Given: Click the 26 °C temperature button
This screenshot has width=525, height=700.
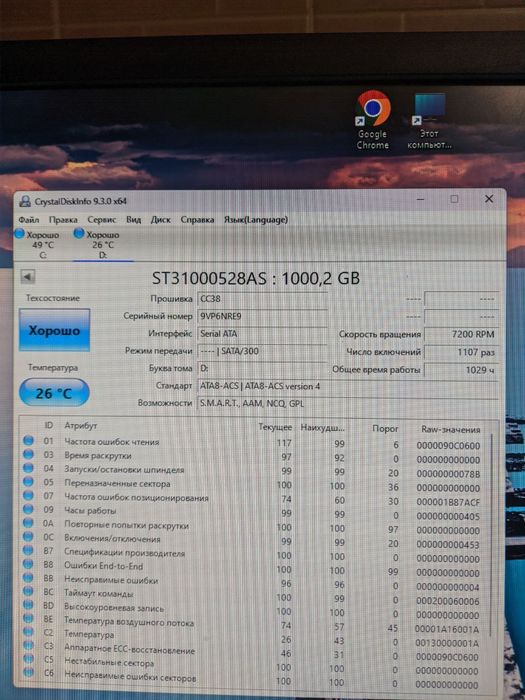Looking at the screenshot, I should point(54,393).
